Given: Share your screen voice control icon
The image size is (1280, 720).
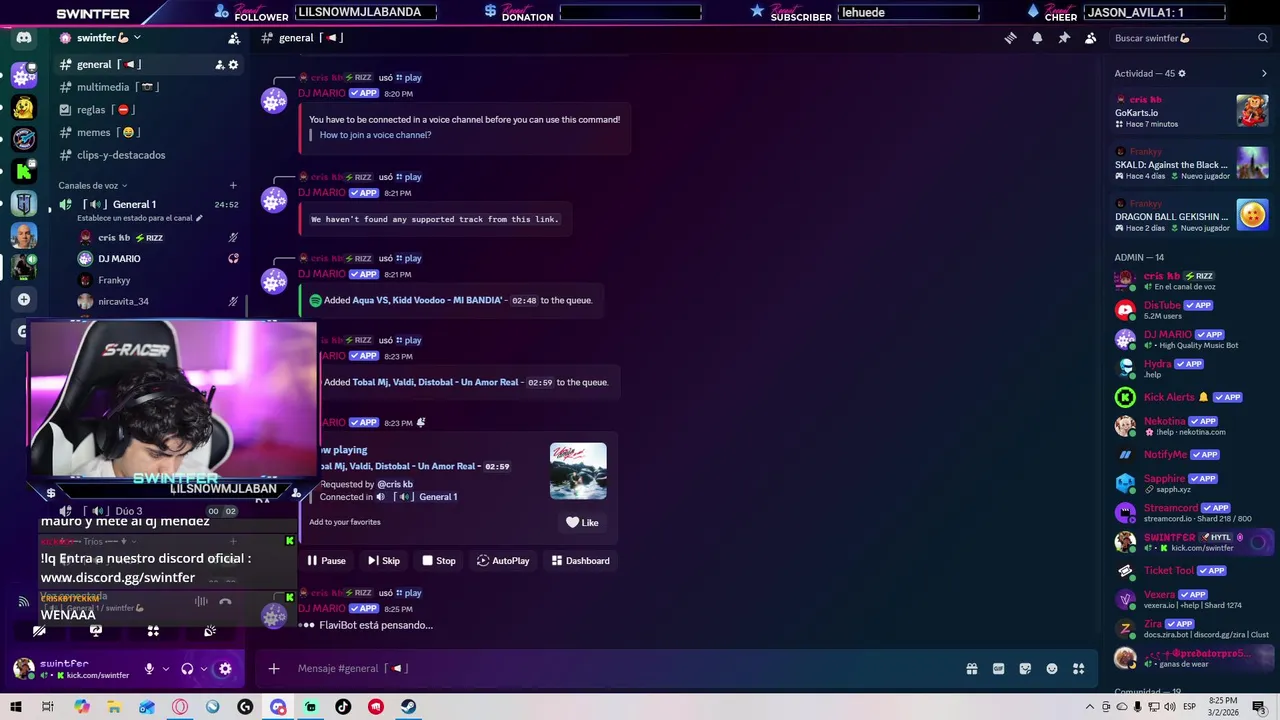Looking at the screenshot, I should (96, 631).
